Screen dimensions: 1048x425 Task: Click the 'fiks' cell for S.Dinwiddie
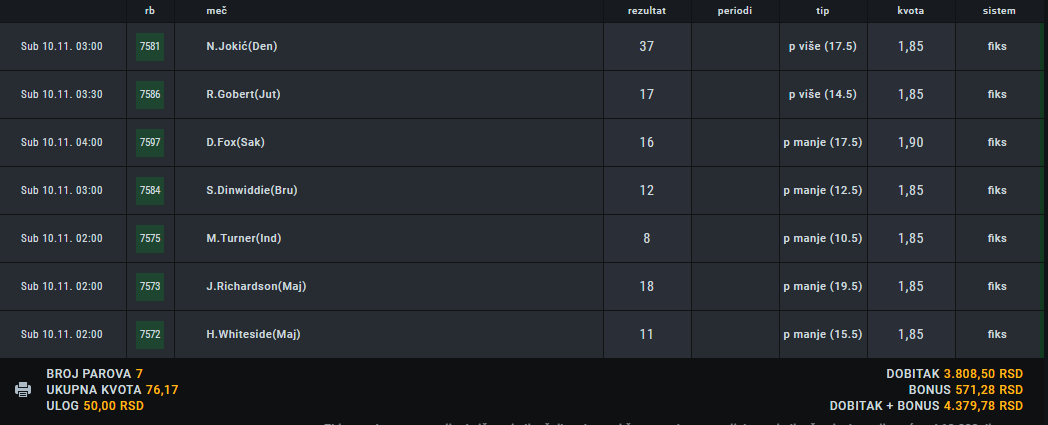[997, 190]
